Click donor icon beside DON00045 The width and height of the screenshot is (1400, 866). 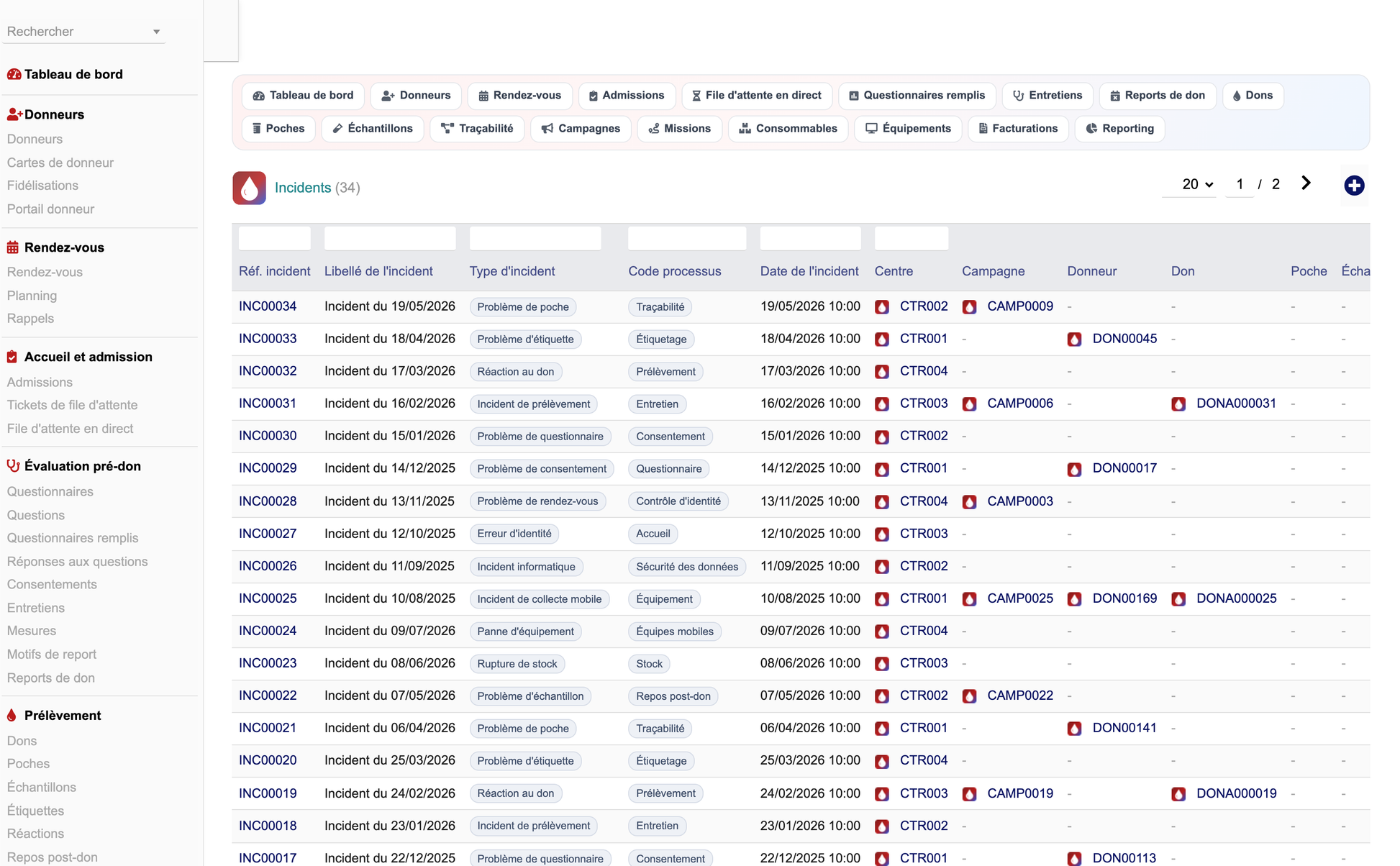tap(1074, 339)
